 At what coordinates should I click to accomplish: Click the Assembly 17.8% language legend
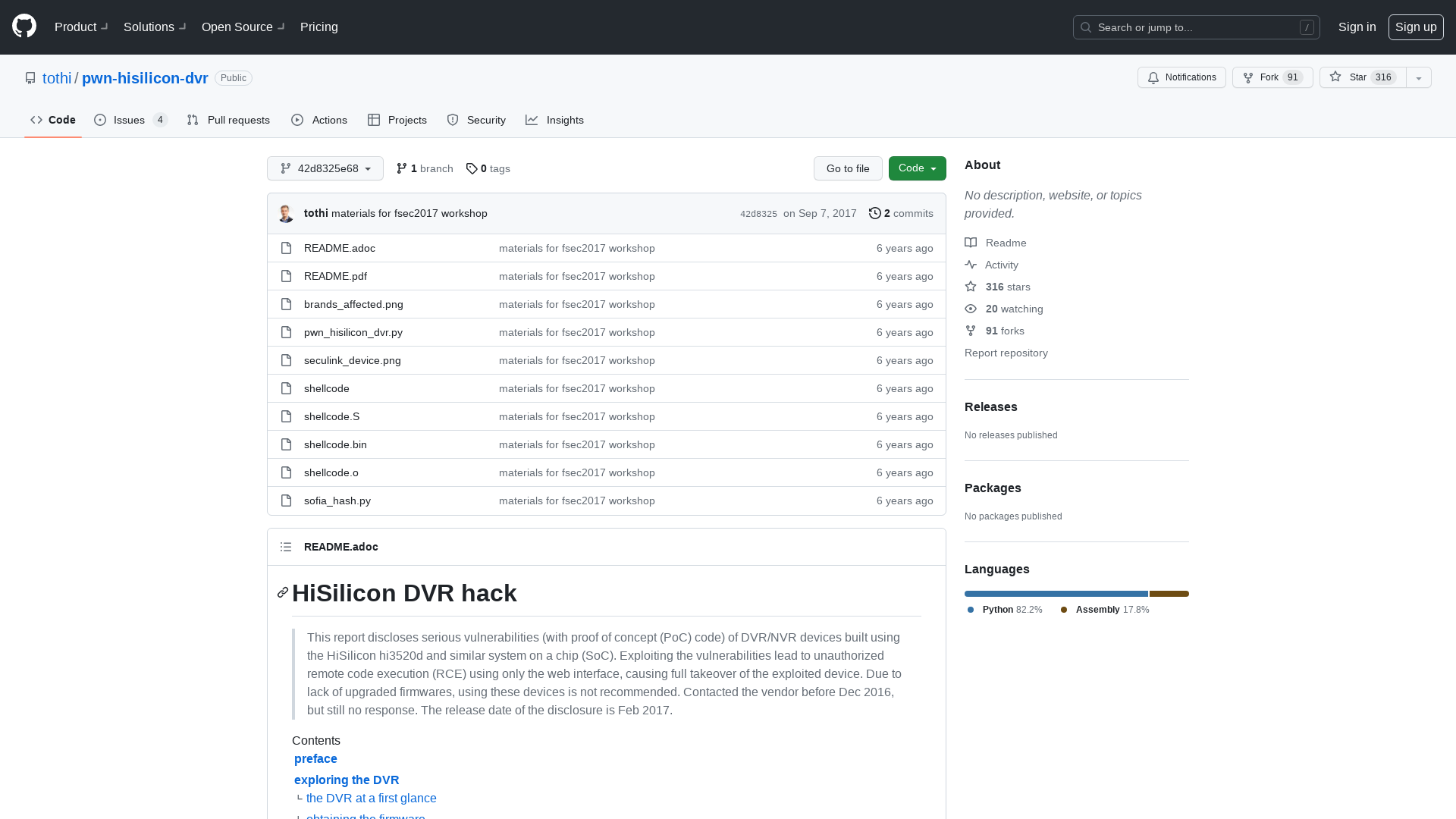(1105, 610)
